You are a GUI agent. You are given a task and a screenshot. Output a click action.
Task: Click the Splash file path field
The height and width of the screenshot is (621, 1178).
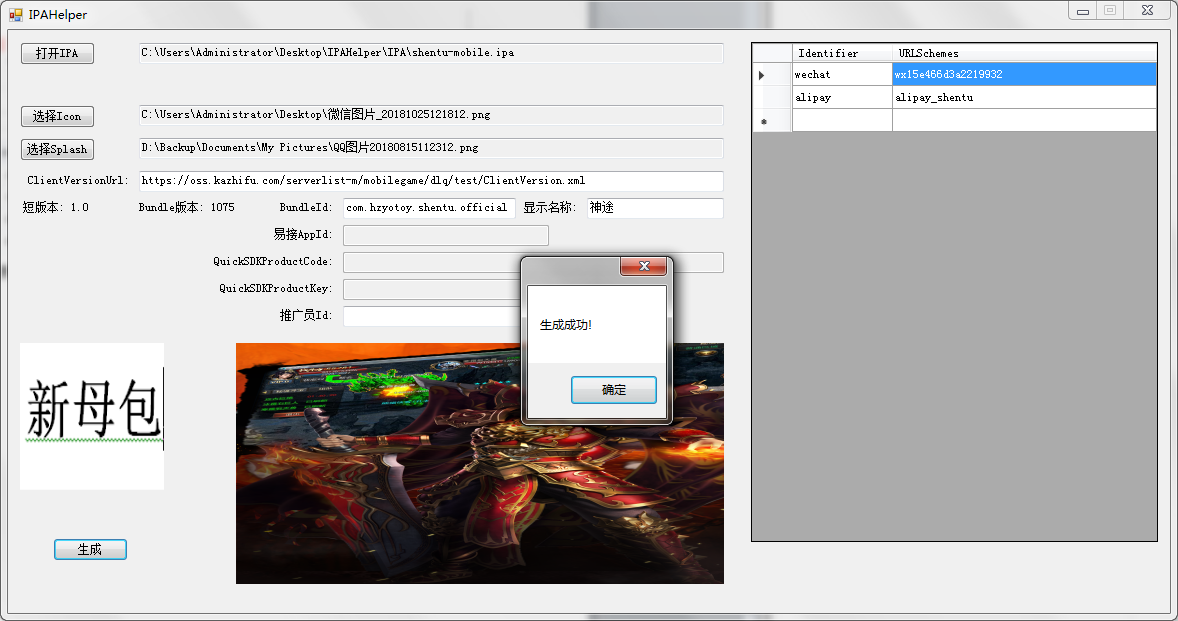click(x=431, y=148)
